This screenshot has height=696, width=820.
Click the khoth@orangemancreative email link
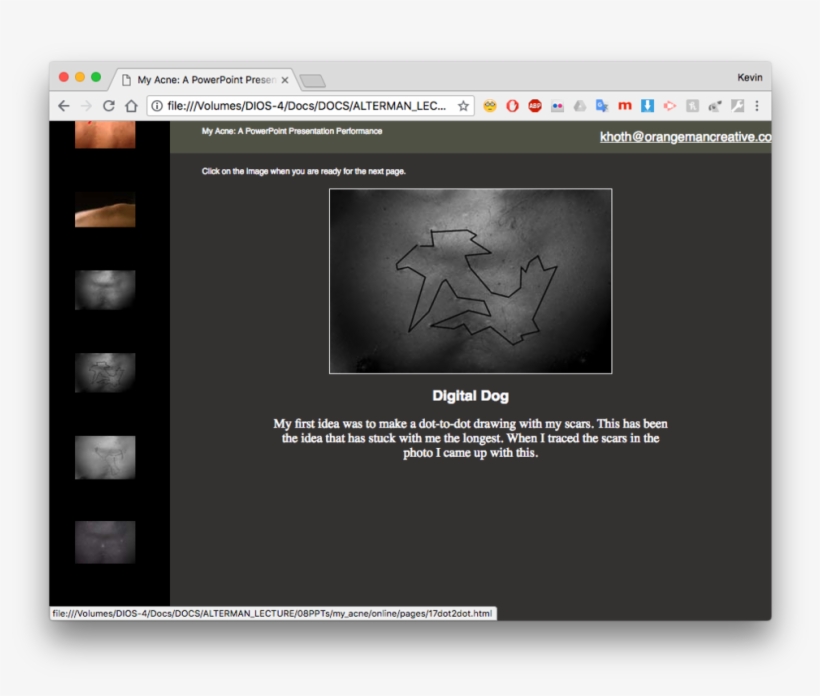685,137
